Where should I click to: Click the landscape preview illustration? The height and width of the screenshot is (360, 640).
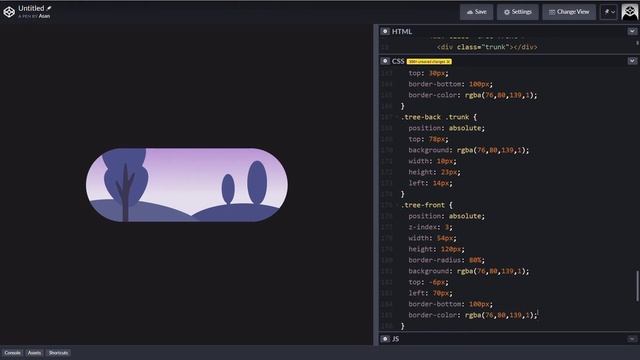pyautogui.click(x=187, y=185)
